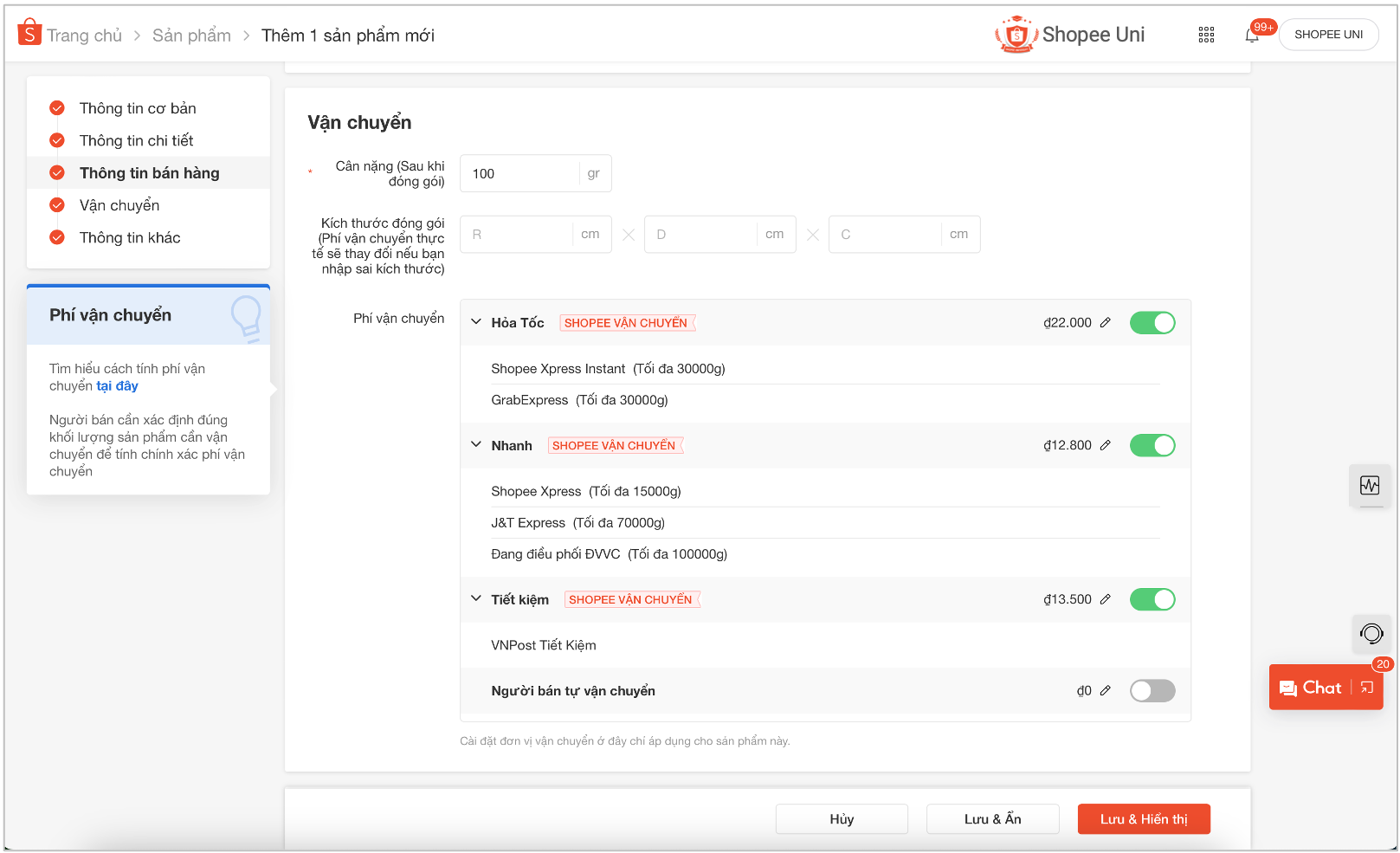Click the performance monitor icon on right sidebar
This screenshot has height=853, width=1400.
[1371, 486]
